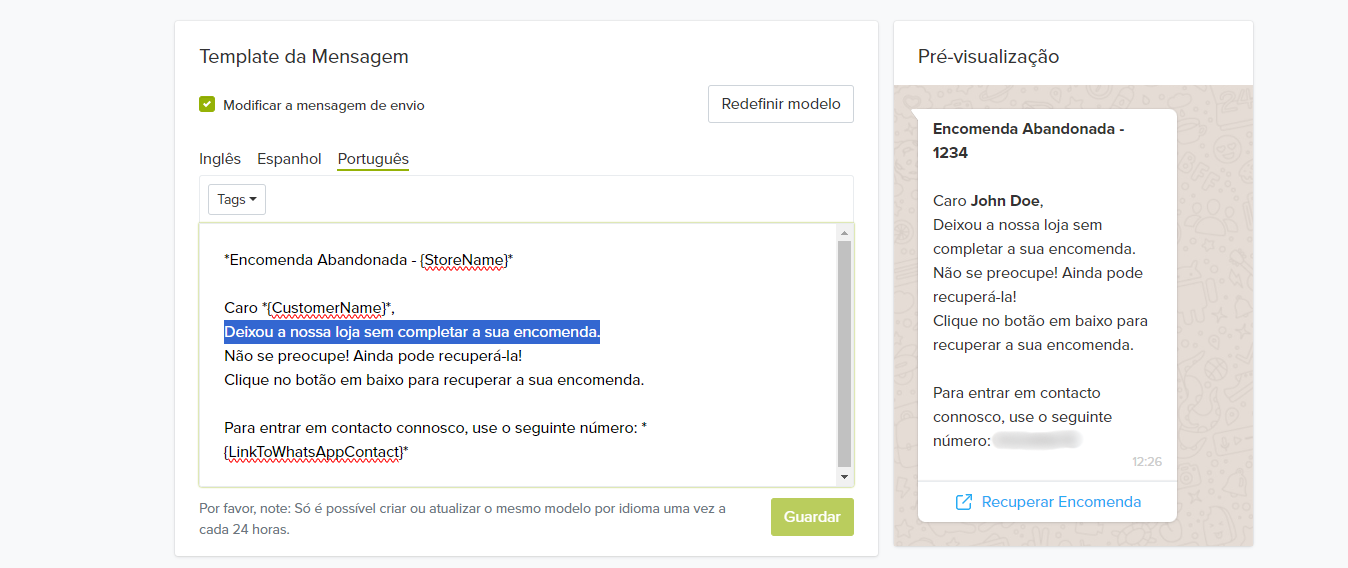Click the Para entrar em contacto line in editor

(435, 428)
